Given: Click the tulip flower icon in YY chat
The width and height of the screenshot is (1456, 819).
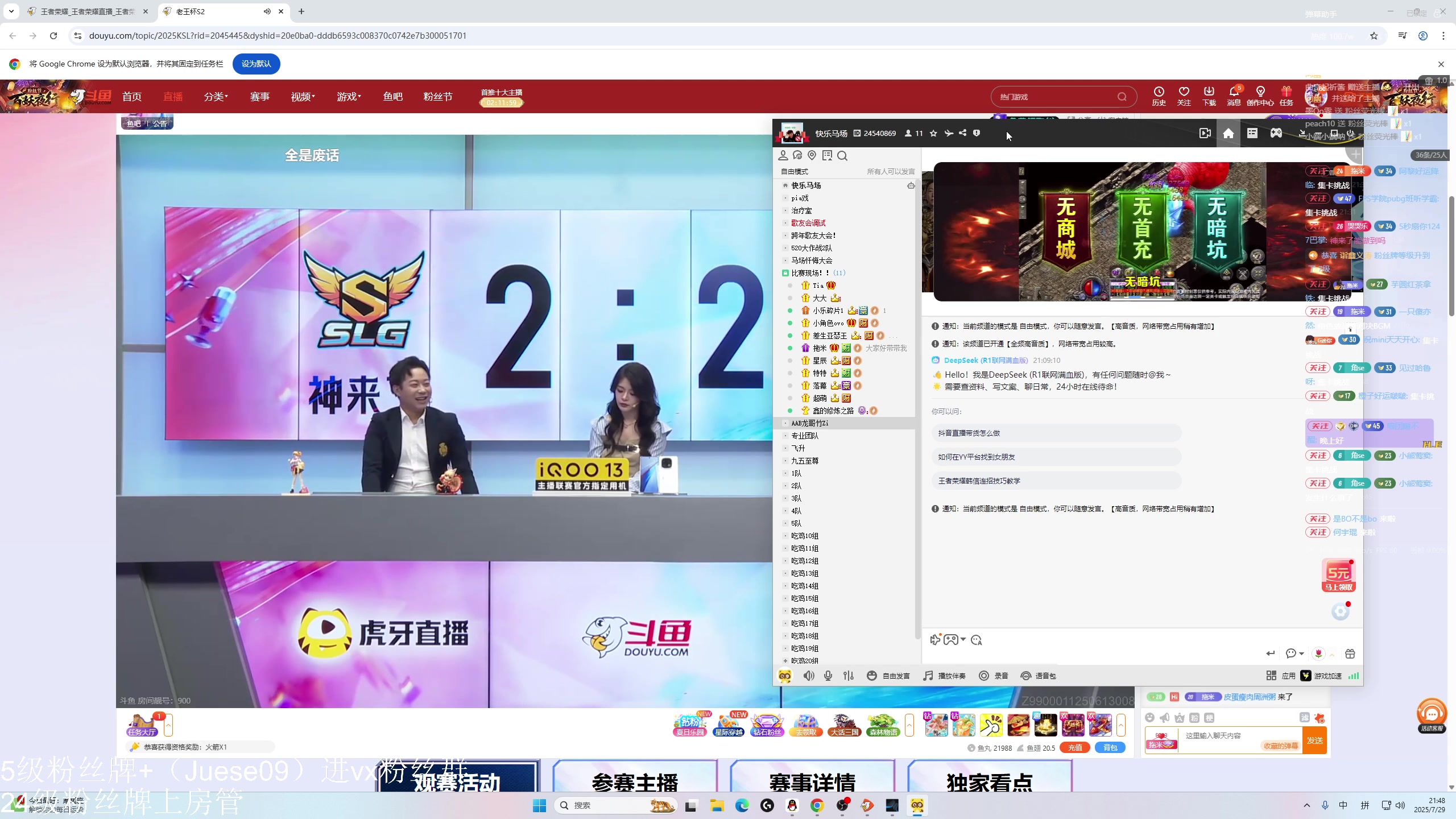Looking at the screenshot, I should (x=1318, y=653).
